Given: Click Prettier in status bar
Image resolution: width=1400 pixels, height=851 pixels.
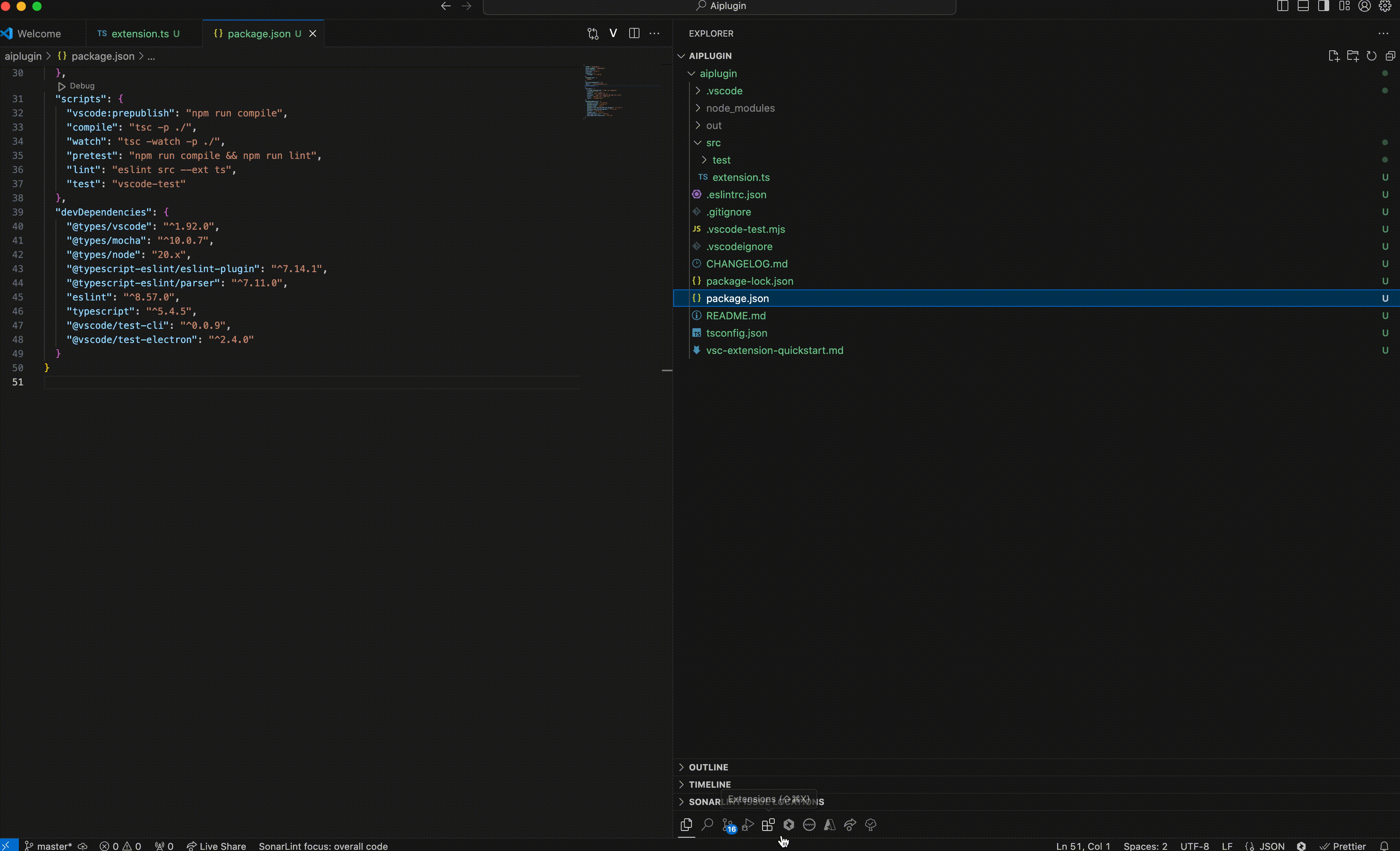Looking at the screenshot, I should pyautogui.click(x=1343, y=846).
